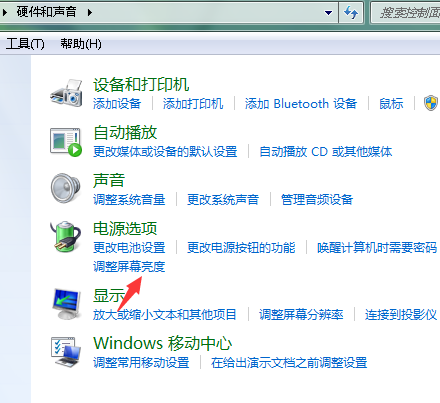Image resolution: width=440 pixels, height=403 pixels.
Task: Open the 声音 heading link
Action: (x=109, y=180)
